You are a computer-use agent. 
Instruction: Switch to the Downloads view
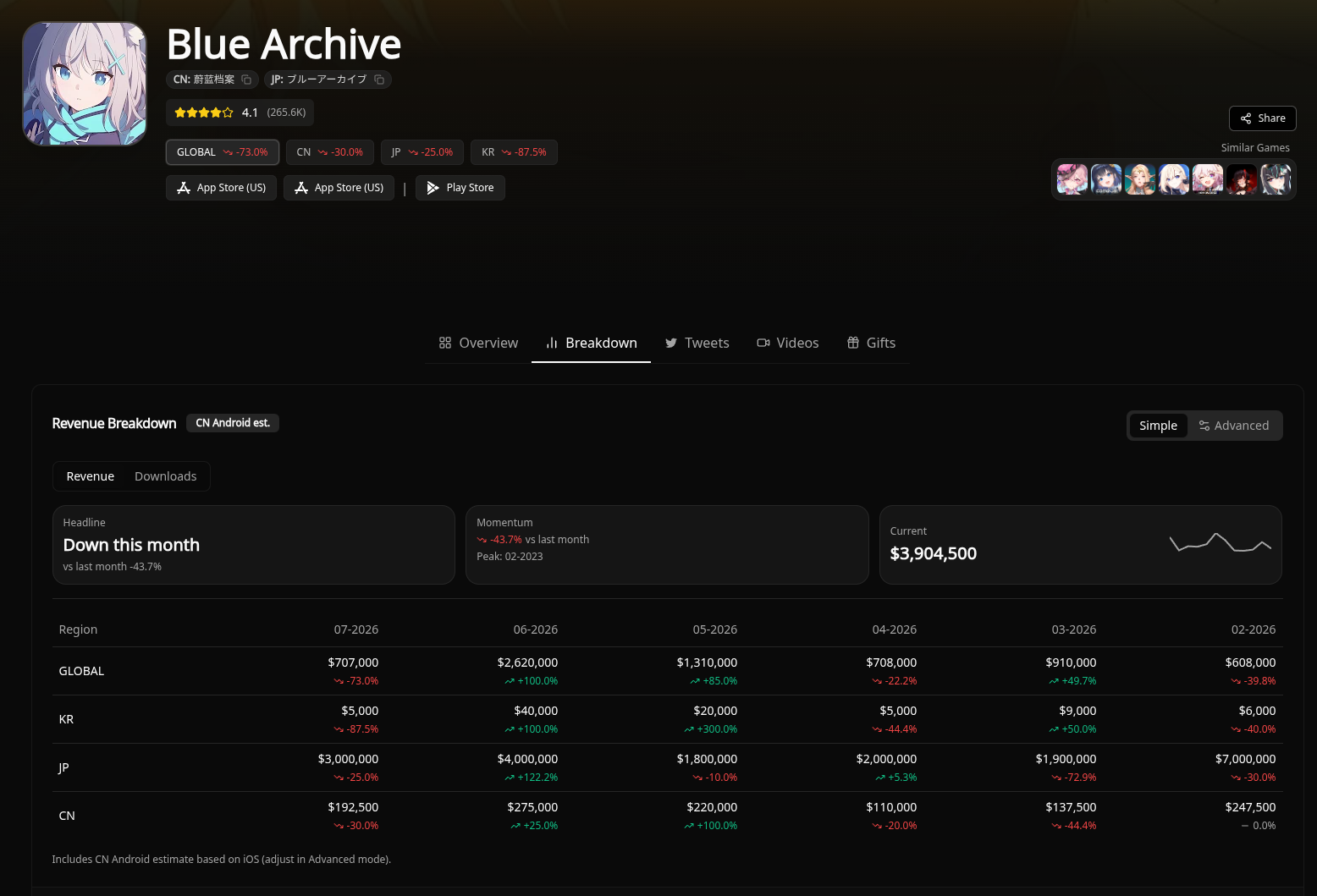pyautogui.click(x=166, y=476)
